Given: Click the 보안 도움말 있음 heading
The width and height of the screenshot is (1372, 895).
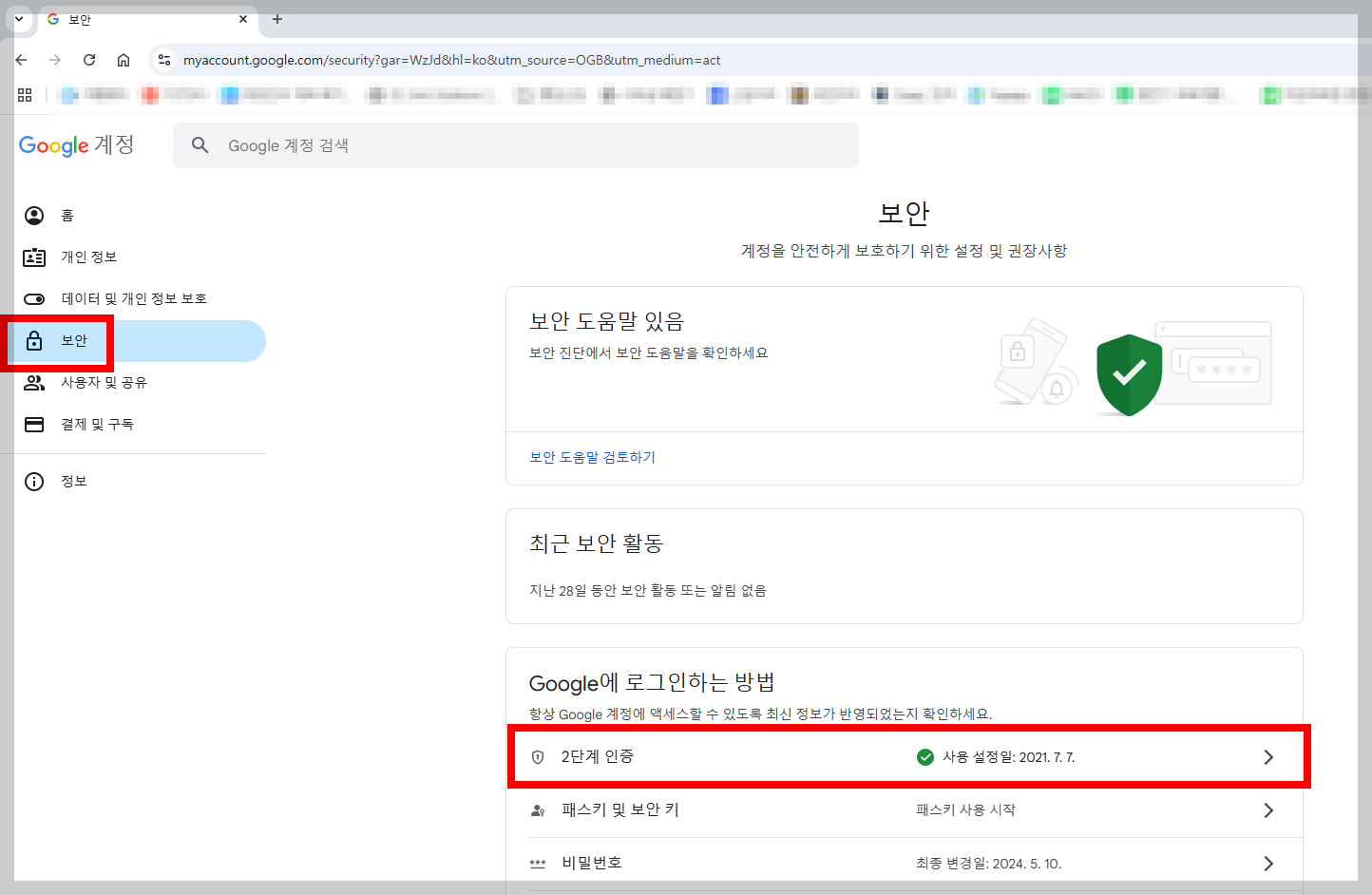Looking at the screenshot, I should 606,322.
